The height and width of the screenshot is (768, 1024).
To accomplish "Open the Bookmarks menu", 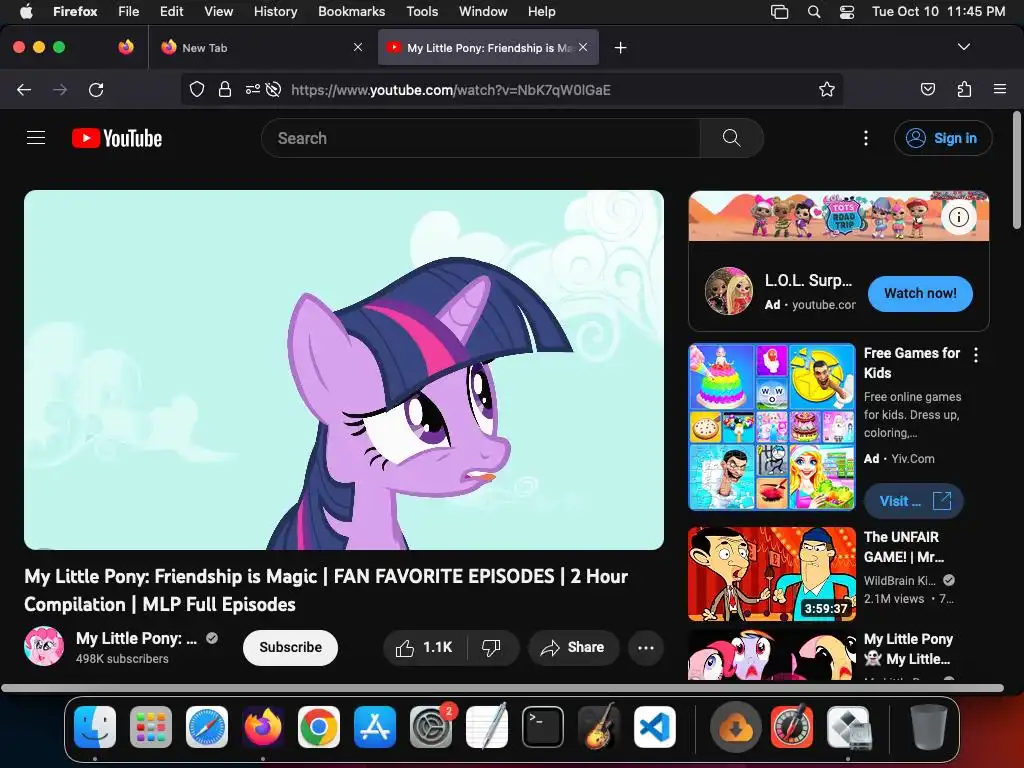I will (351, 11).
